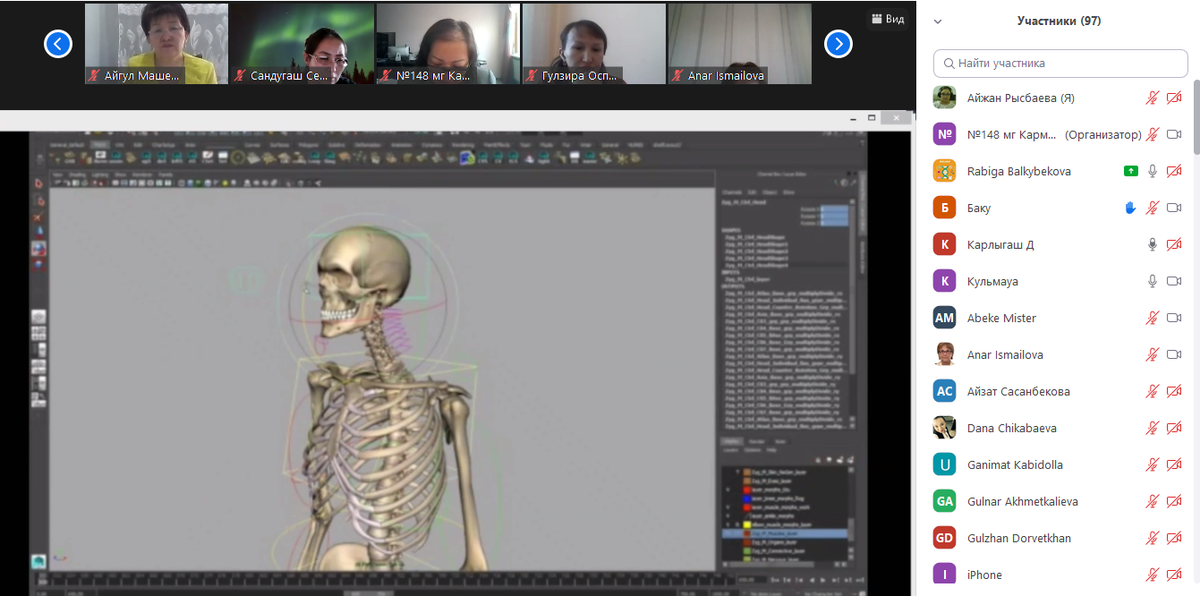The width and height of the screenshot is (1200, 596).
Task: Click Rabiga Balkybekova's green screen share icon
Action: 1130,172
